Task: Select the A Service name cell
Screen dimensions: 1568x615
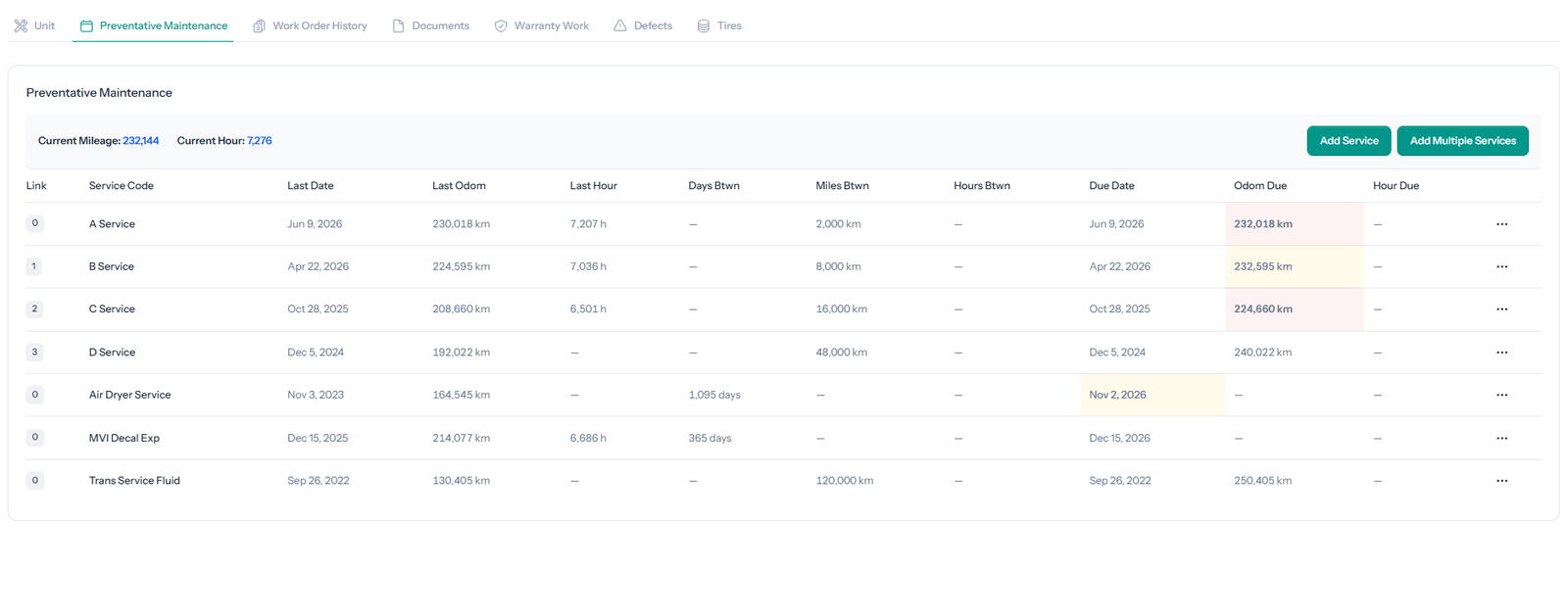Action: [112, 224]
